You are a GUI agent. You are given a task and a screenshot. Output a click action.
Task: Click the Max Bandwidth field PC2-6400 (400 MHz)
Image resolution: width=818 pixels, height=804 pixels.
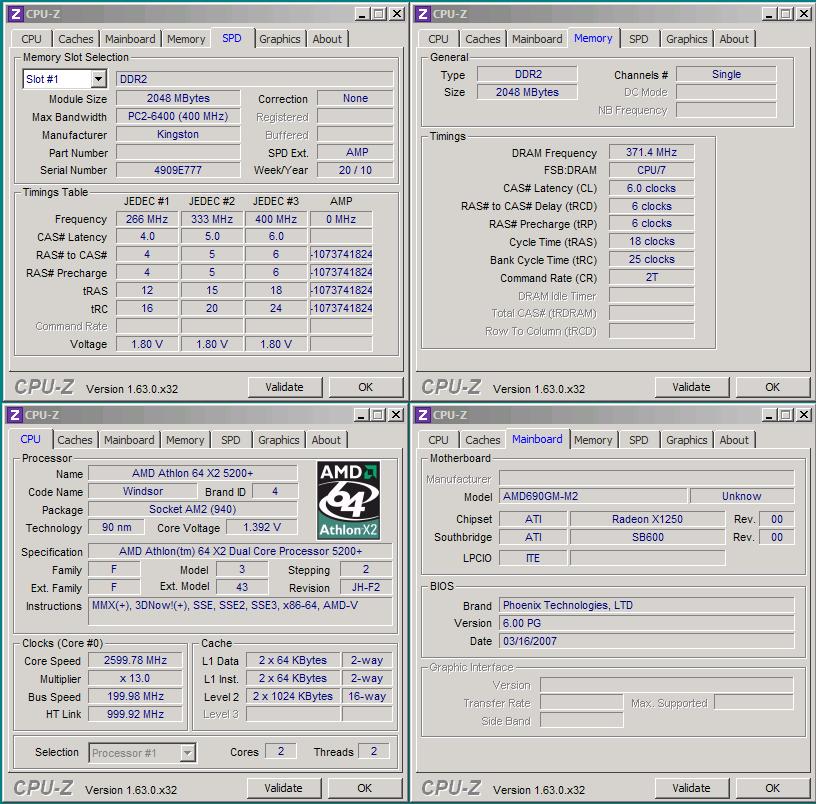point(178,116)
